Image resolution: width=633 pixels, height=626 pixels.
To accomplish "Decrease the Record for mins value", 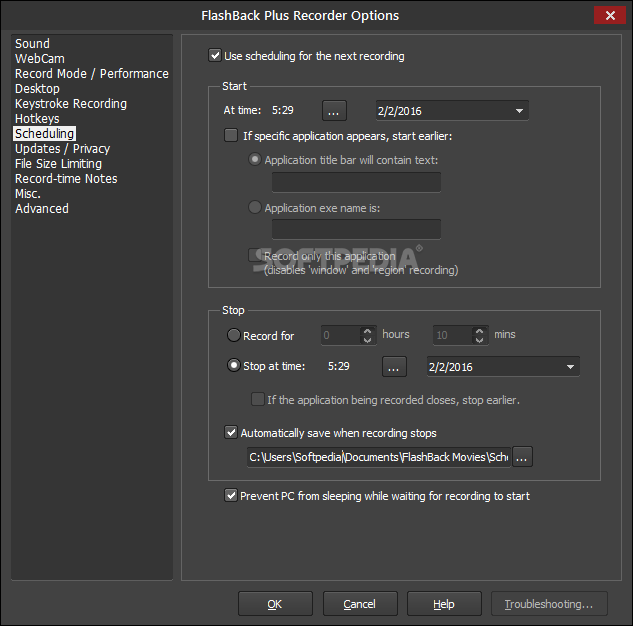I will pos(479,340).
